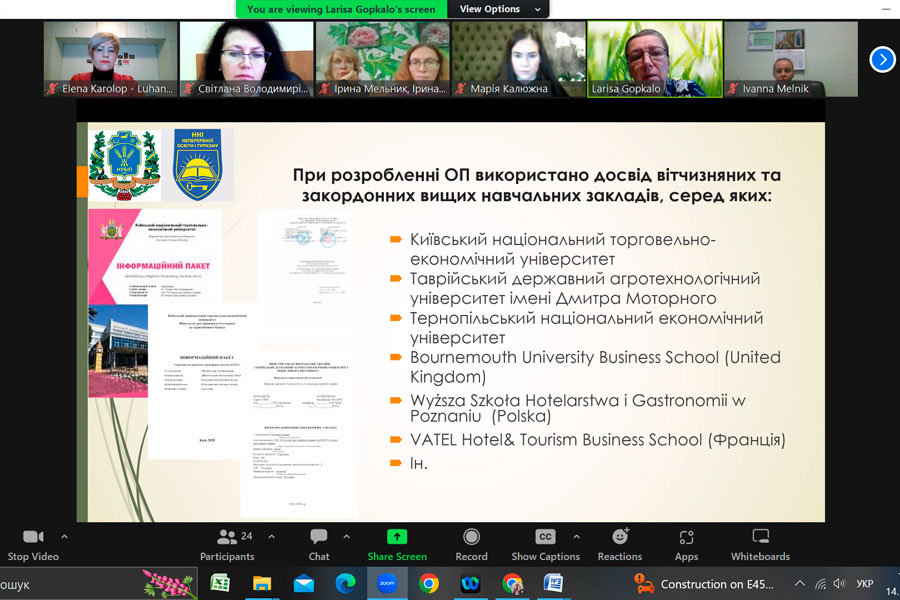This screenshot has height=600, width=900.
Task: Open Google Chrome from the taskbar
Action: coord(429,584)
